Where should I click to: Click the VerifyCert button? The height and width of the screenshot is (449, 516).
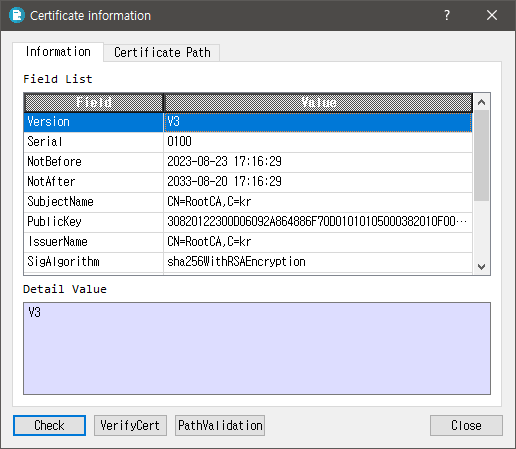tap(130, 425)
